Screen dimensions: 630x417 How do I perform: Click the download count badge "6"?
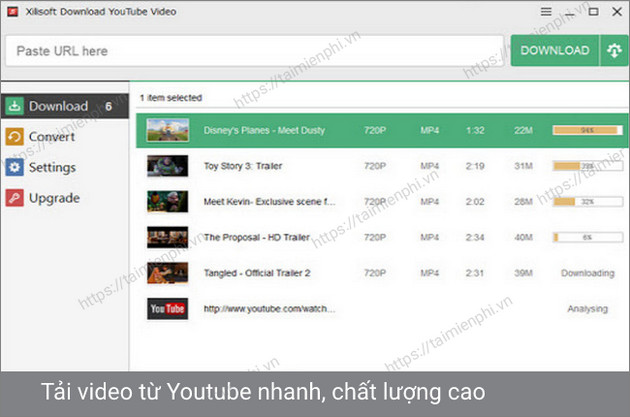108,106
